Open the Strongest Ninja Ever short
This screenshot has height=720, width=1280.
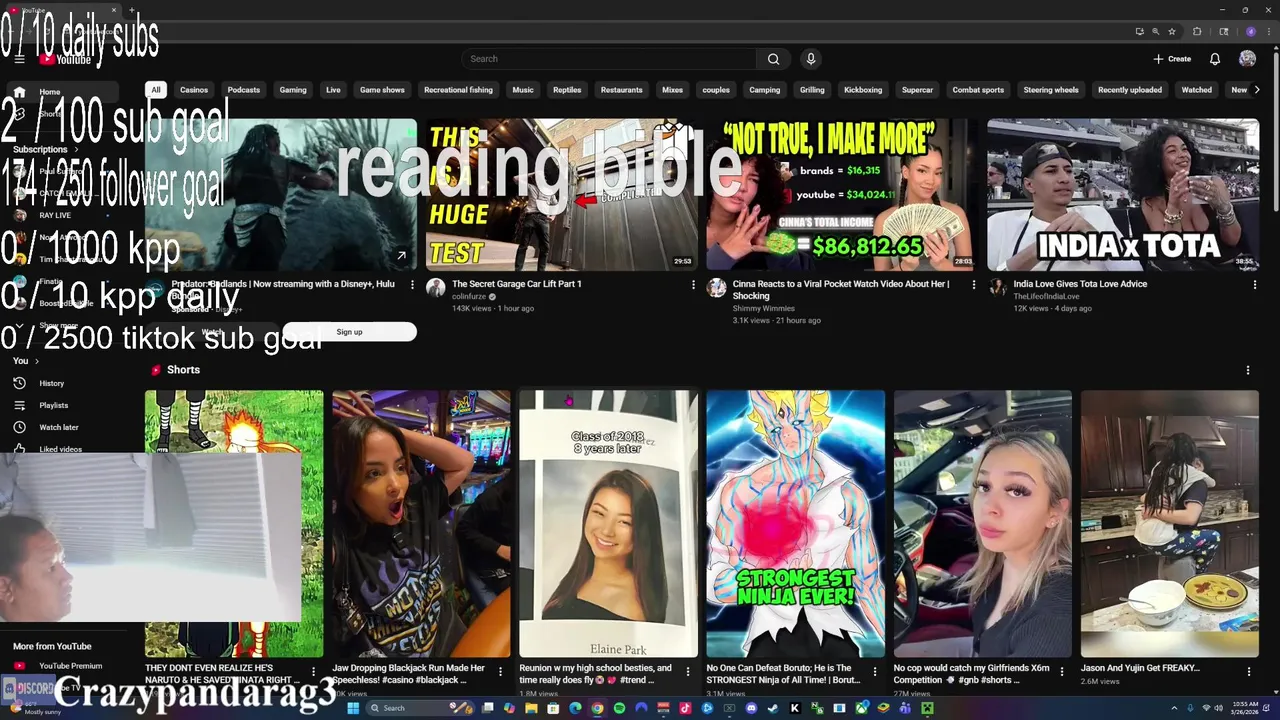tap(795, 523)
